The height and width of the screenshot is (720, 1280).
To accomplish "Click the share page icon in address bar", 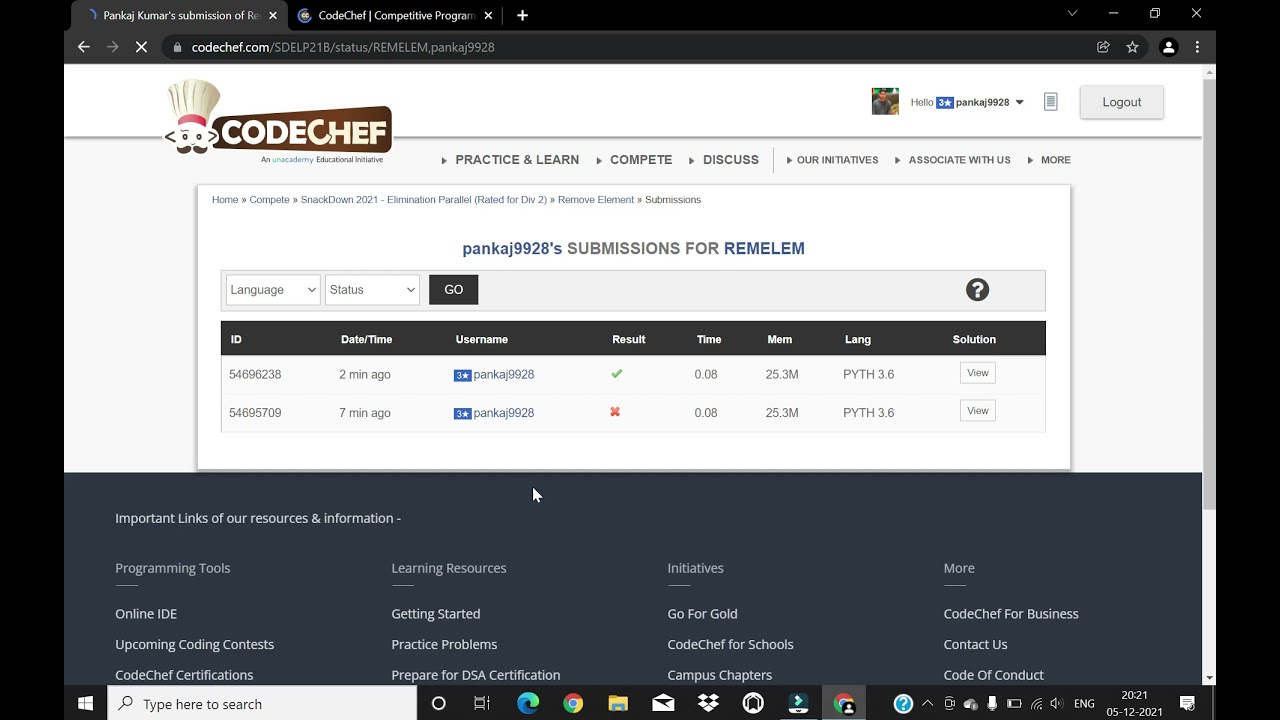I will [x=1103, y=47].
